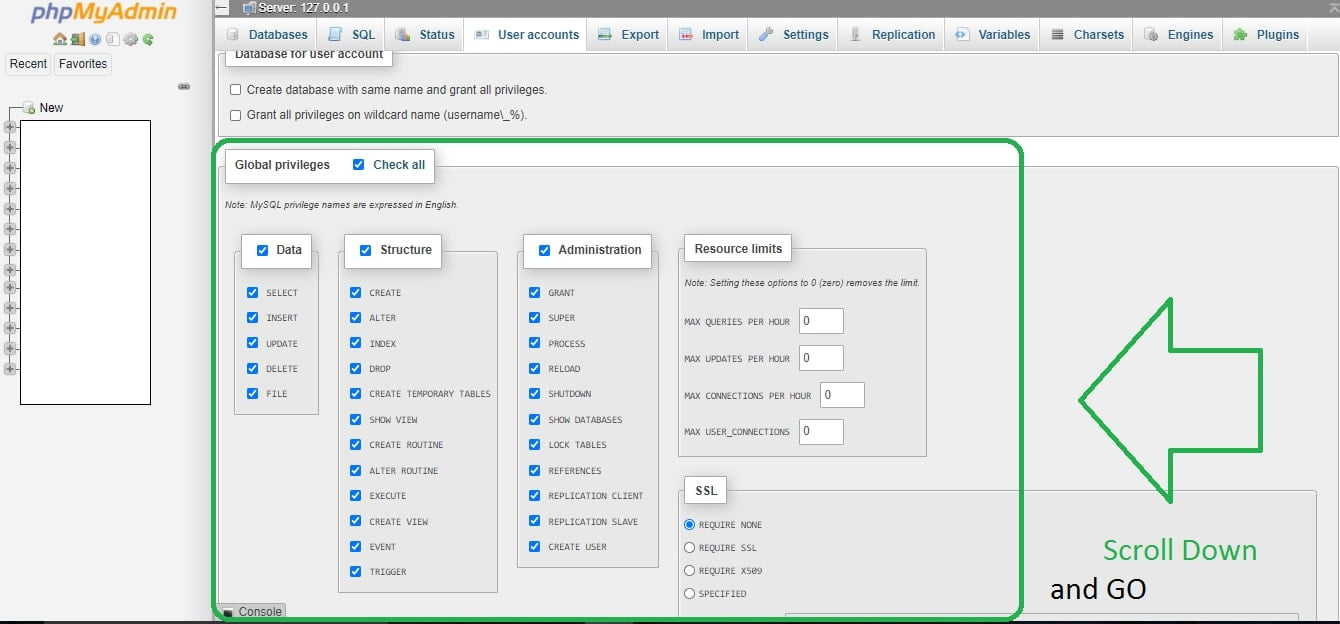The width and height of the screenshot is (1340, 624).
Task: Click the MAX USER_CONNECTIONS field
Action: tap(821, 432)
